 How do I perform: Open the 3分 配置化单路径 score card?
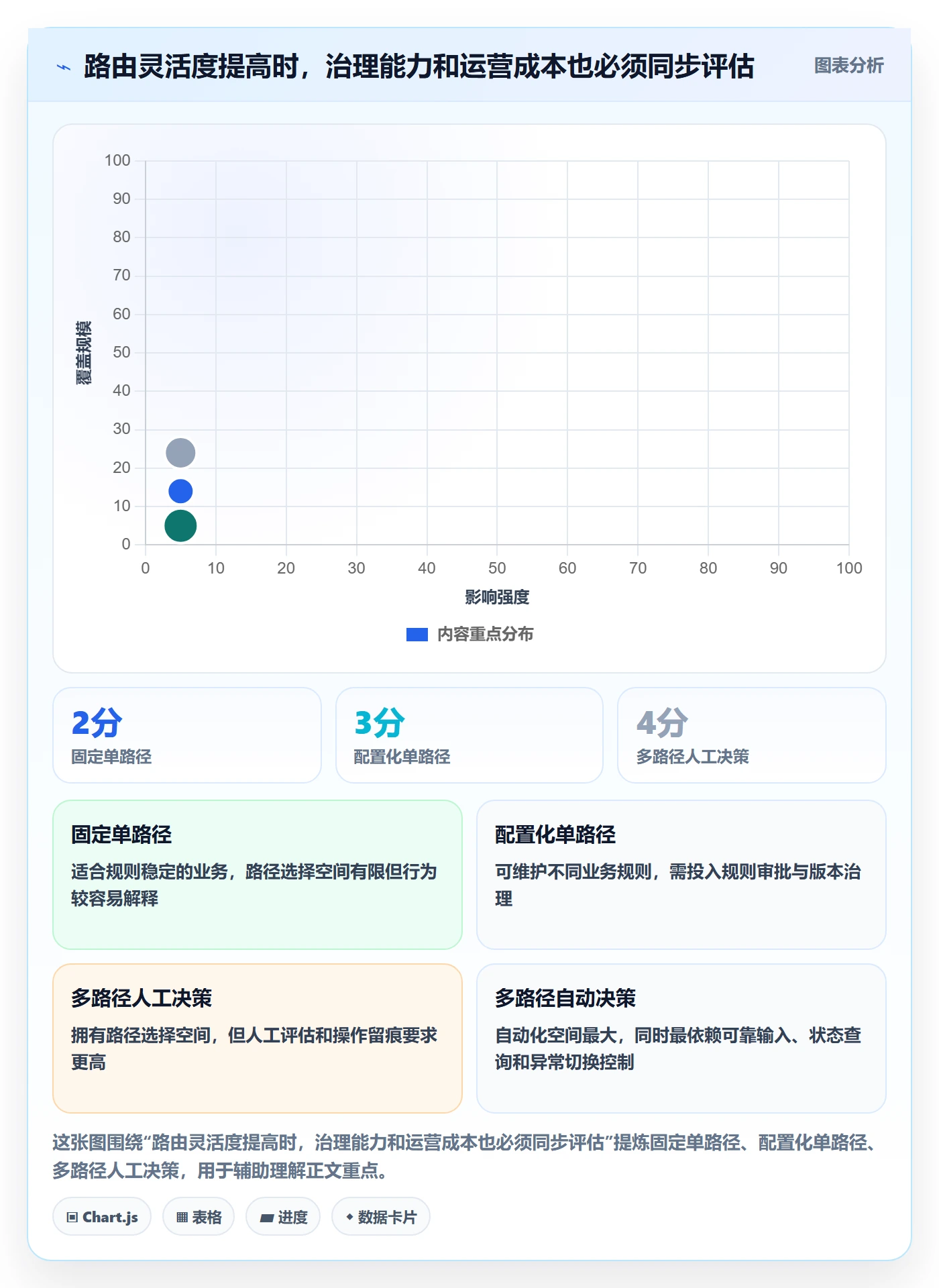click(x=469, y=735)
